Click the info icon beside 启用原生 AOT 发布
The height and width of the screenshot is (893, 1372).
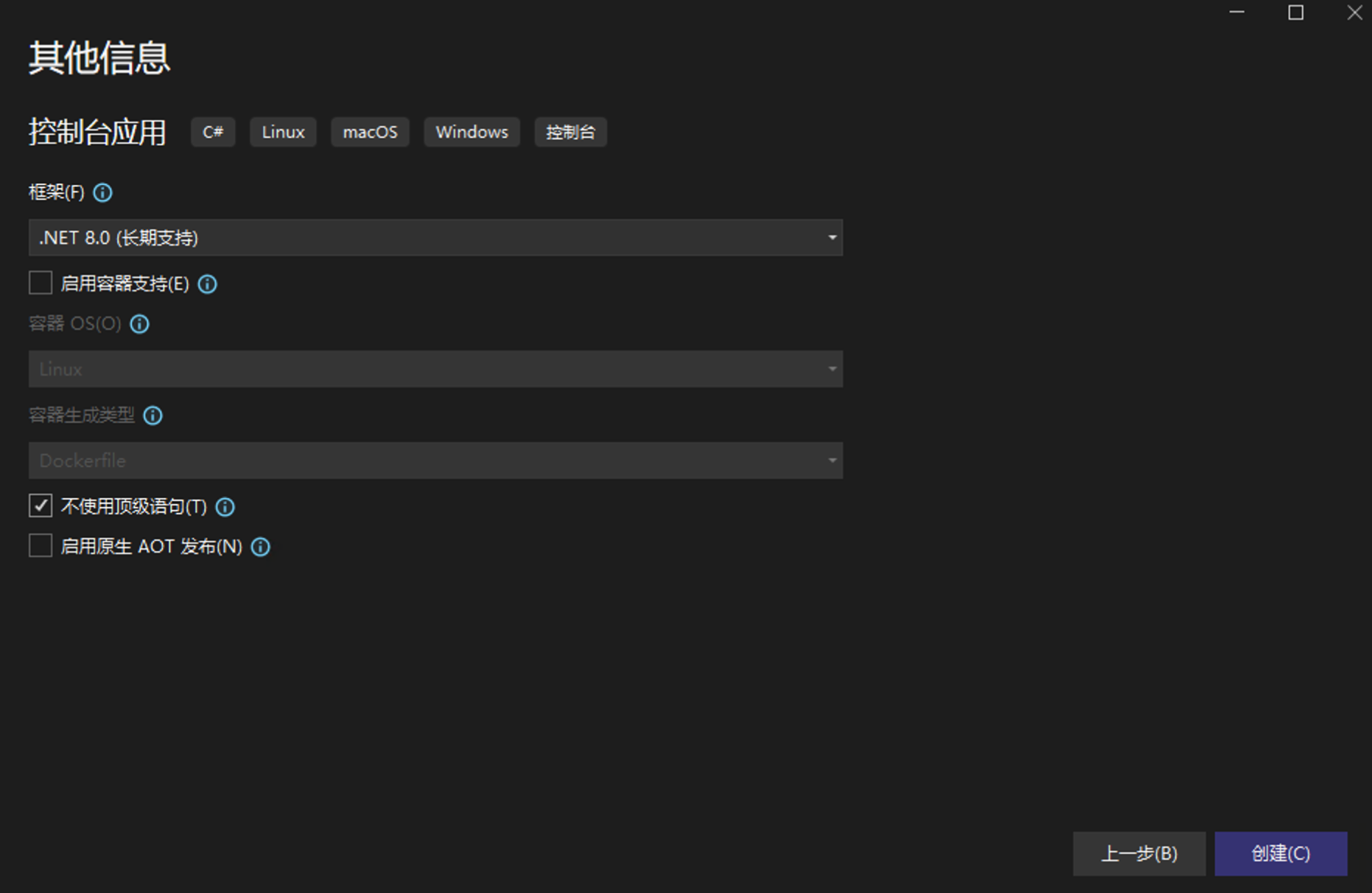pos(260,547)
